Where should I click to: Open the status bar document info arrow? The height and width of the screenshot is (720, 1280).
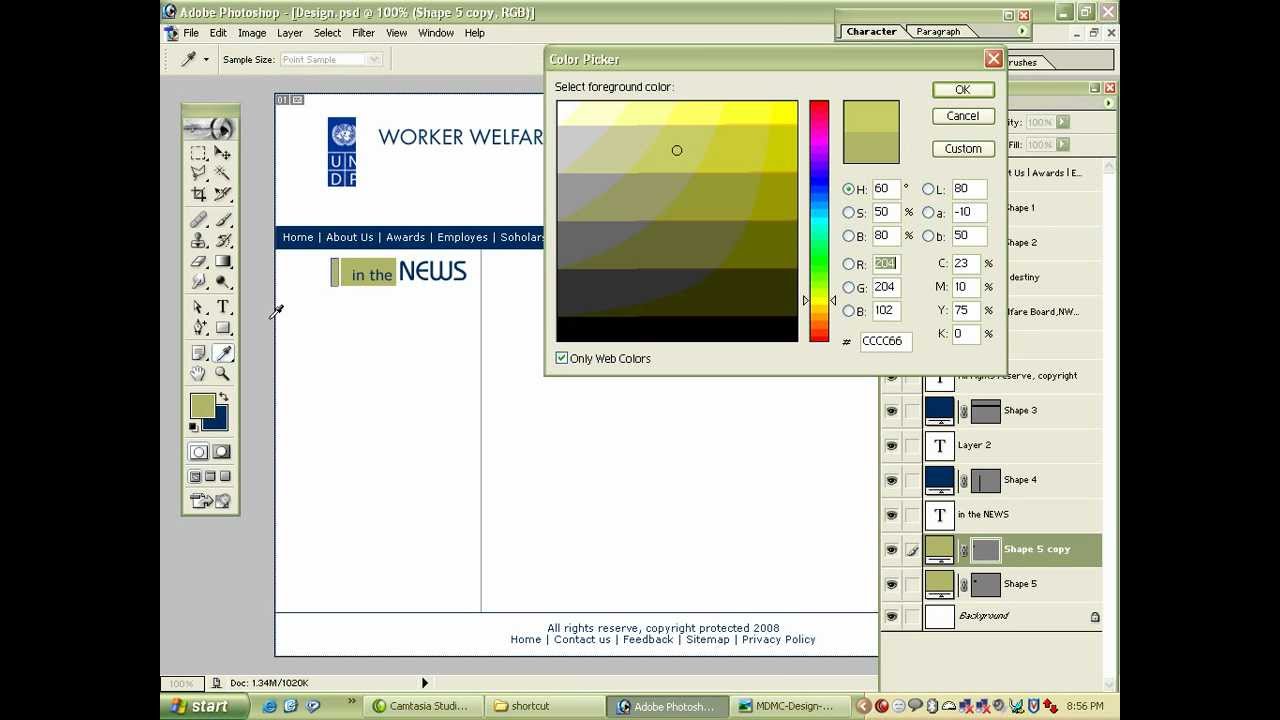pyautogui.click(x=424, y=683)
